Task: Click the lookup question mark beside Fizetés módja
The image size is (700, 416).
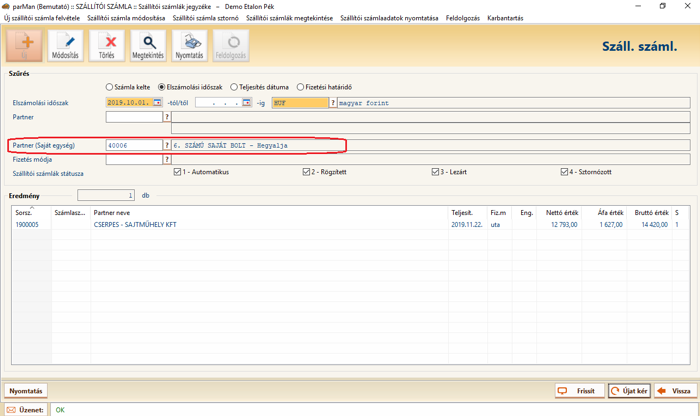Action: [x=167, y=159]
